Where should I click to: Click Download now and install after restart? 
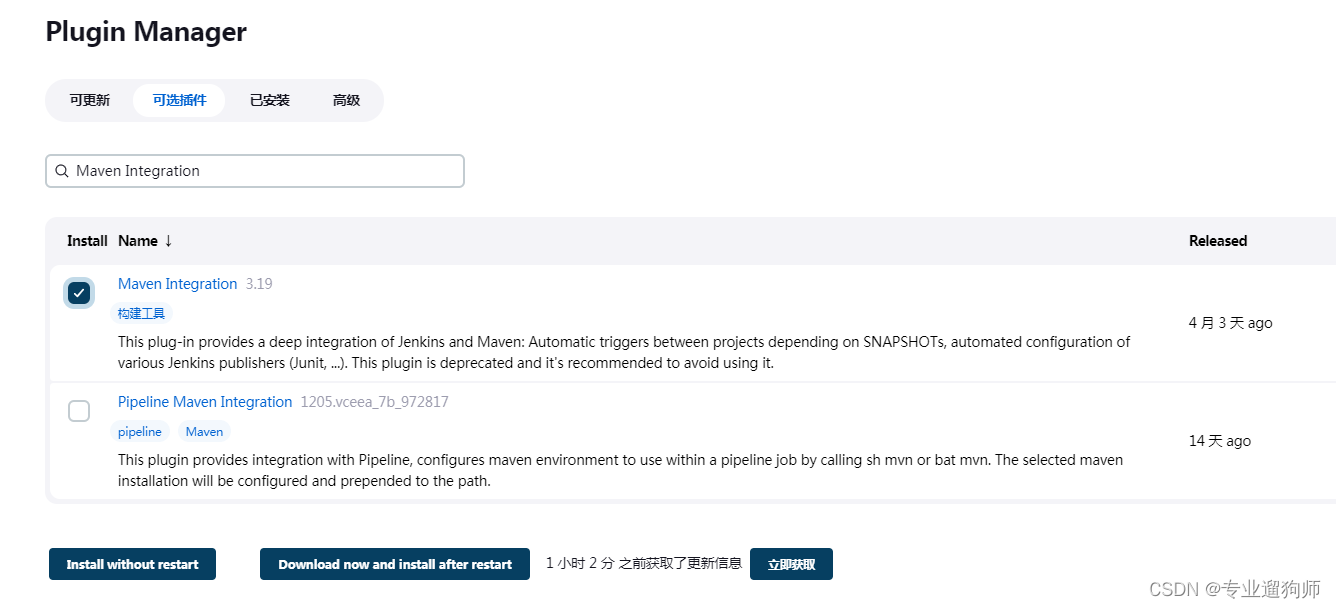pyautogui.click(x=394, y=564)
